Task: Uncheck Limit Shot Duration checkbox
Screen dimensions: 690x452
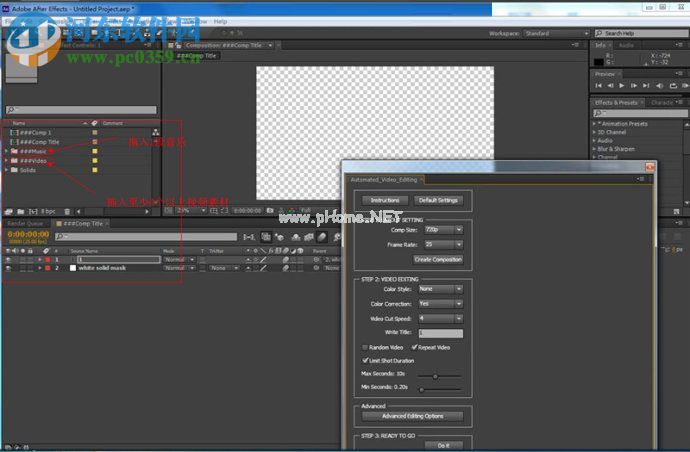Action: click(365, 360)
